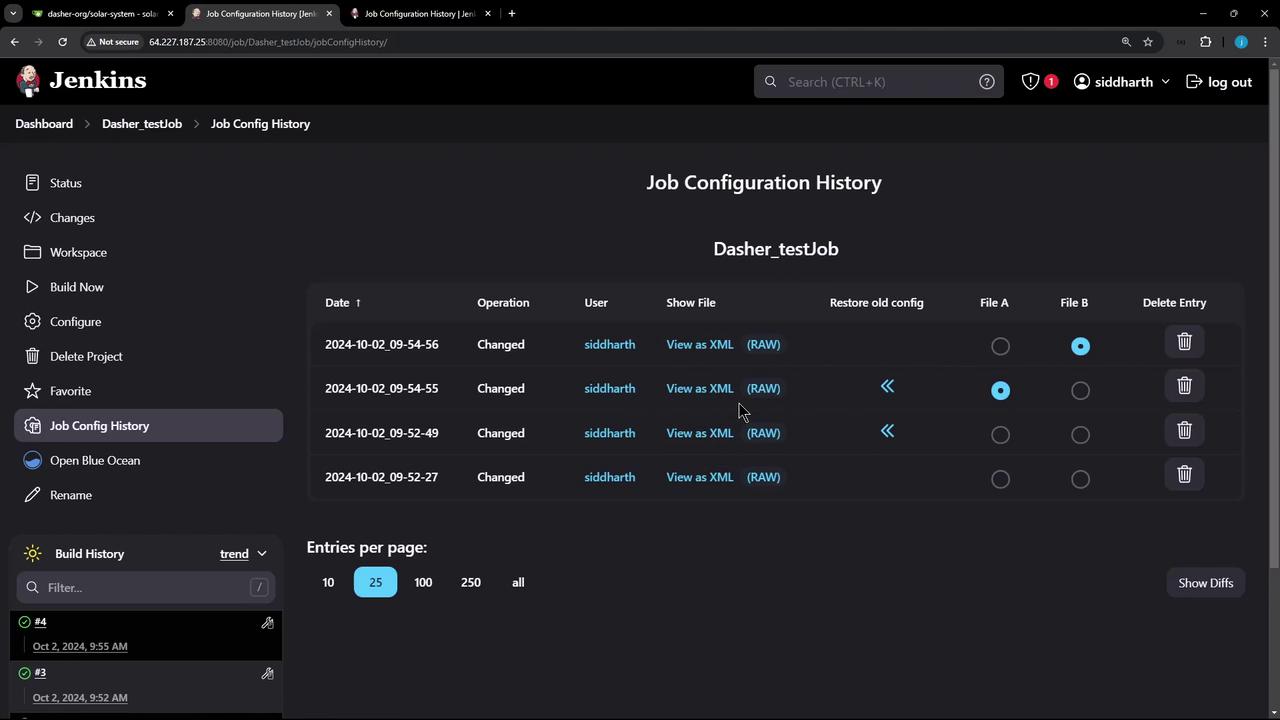1280x720 pixels.
Task: Open security warning shield icon in header
Action: (x=1031, y=82)
